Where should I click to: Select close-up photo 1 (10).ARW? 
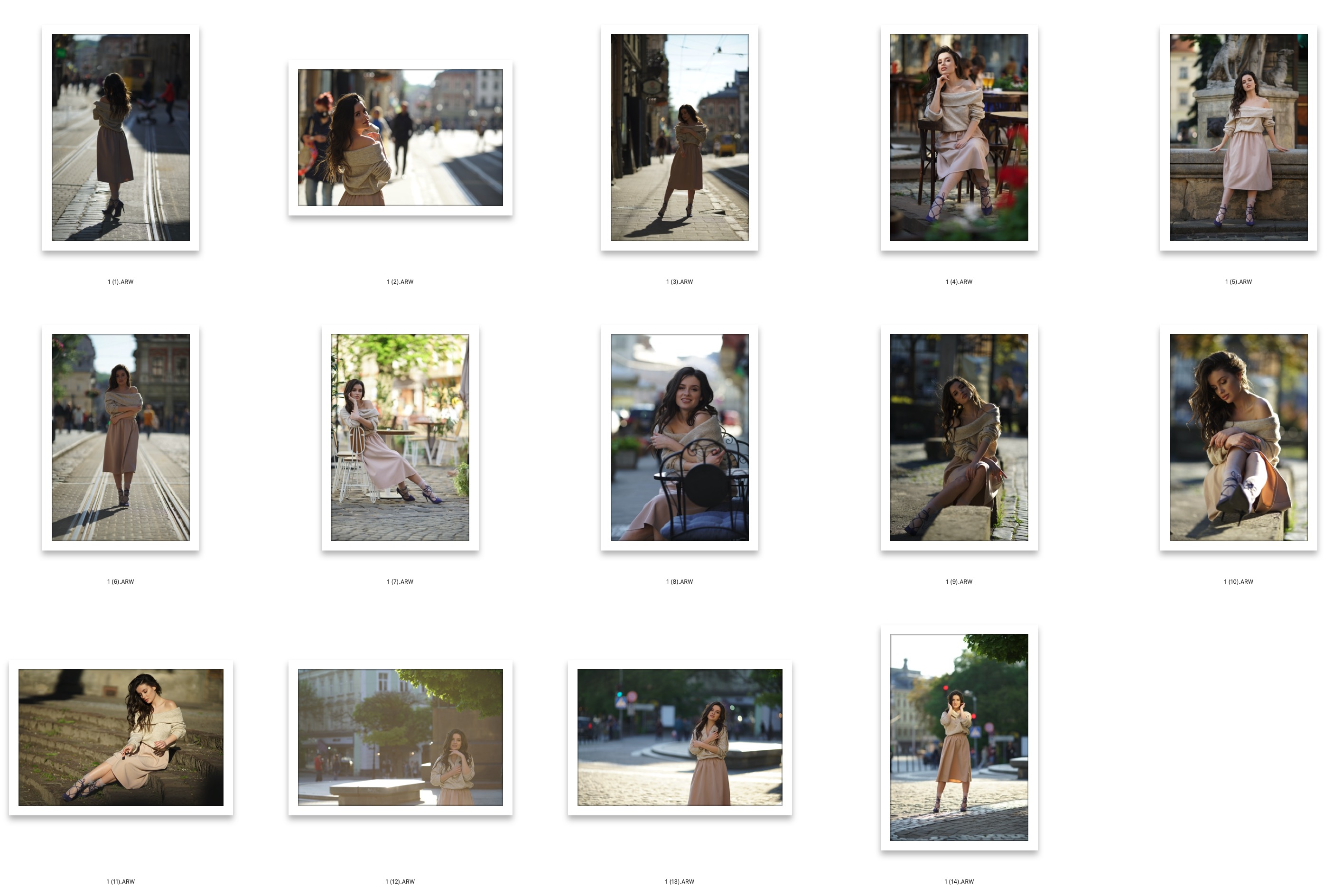[x=1238, y=437]
